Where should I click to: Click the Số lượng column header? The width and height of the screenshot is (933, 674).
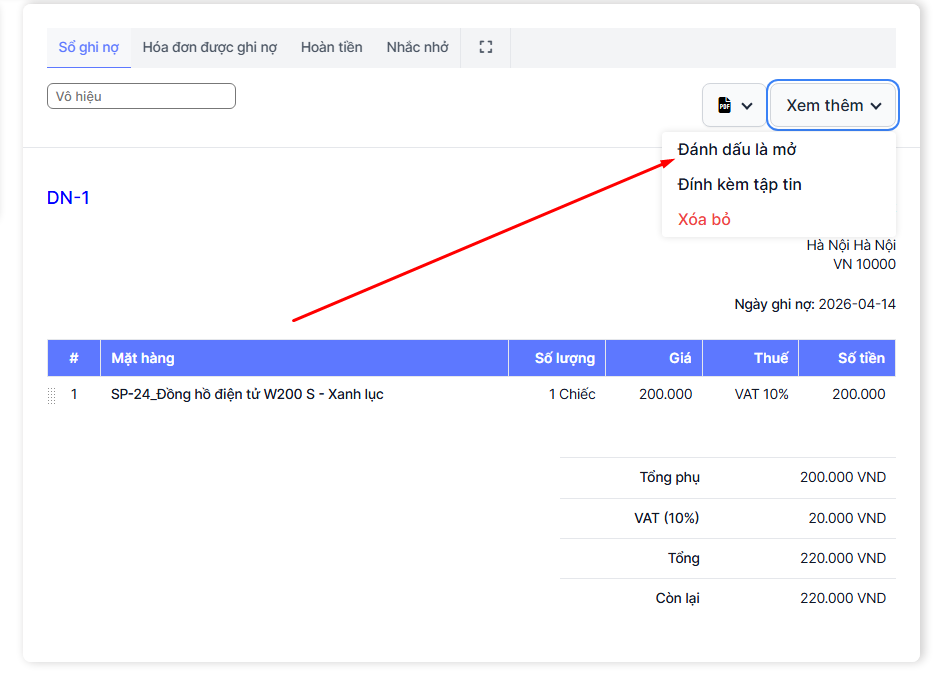[x=564, y=358]
